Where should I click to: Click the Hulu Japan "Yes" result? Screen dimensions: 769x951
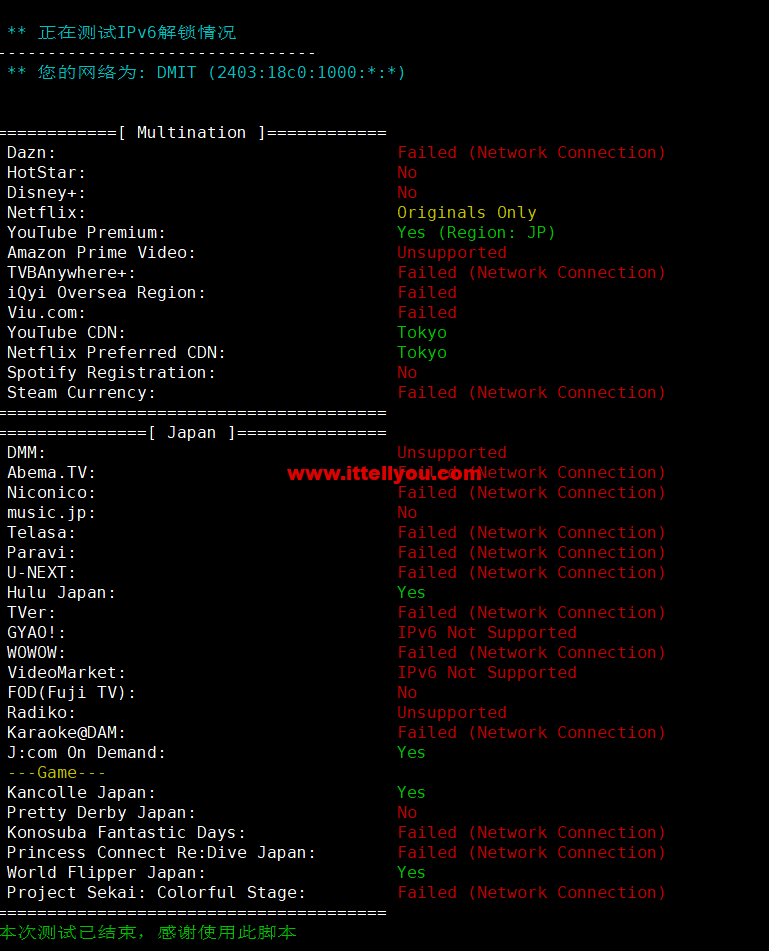pos(411,593)
